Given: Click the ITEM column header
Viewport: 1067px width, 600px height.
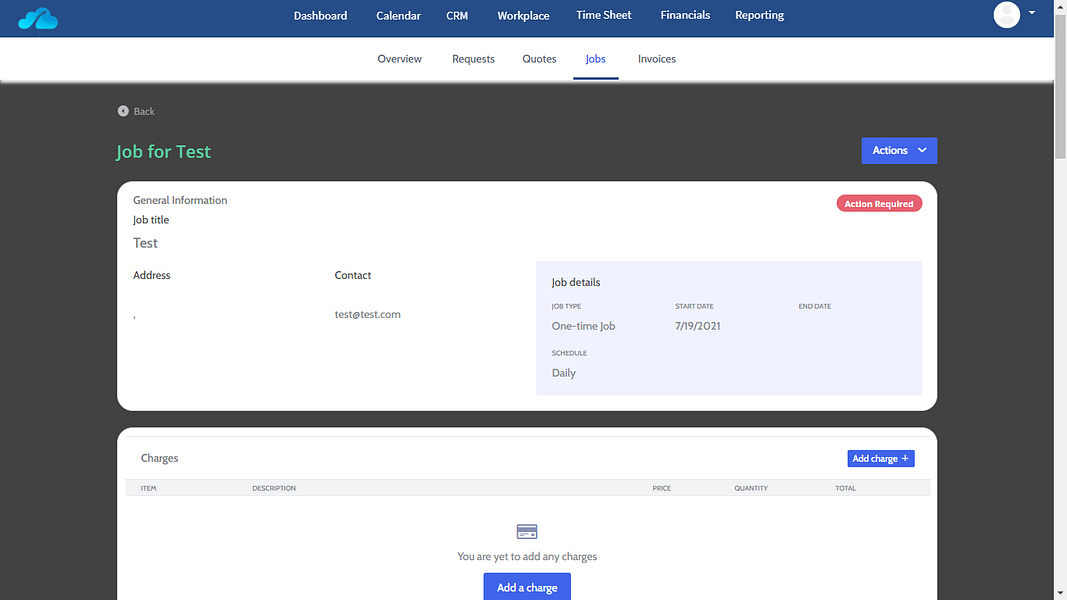Looking at the screenshot, I should point(148,488).
